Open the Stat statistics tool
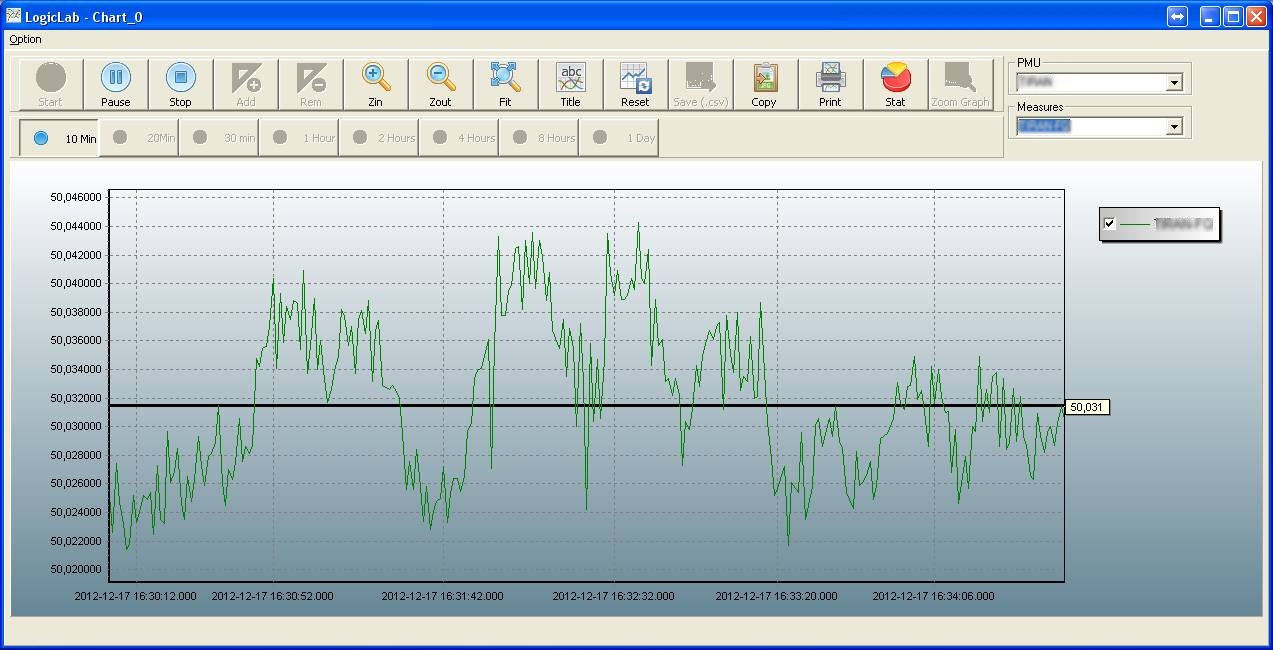1273x650 pixels. (x=895, y=84)
